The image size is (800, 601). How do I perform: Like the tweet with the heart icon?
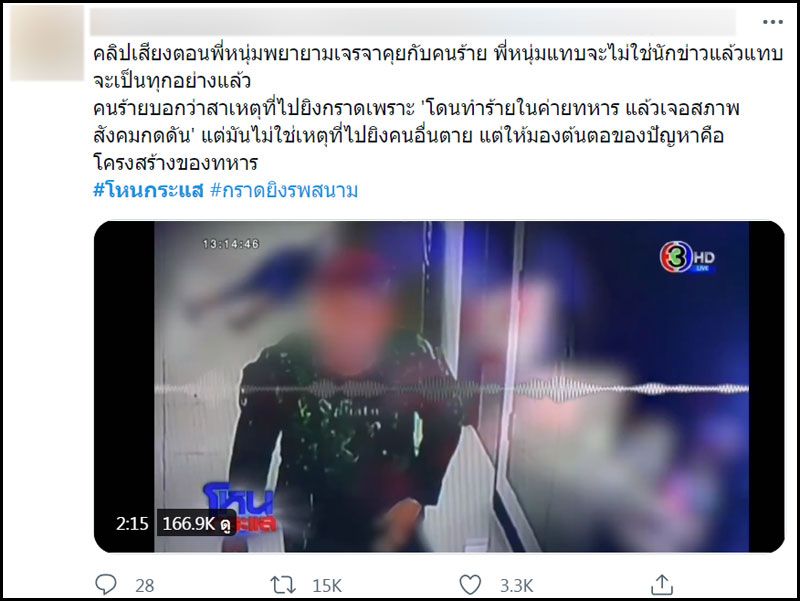point(470,585)
